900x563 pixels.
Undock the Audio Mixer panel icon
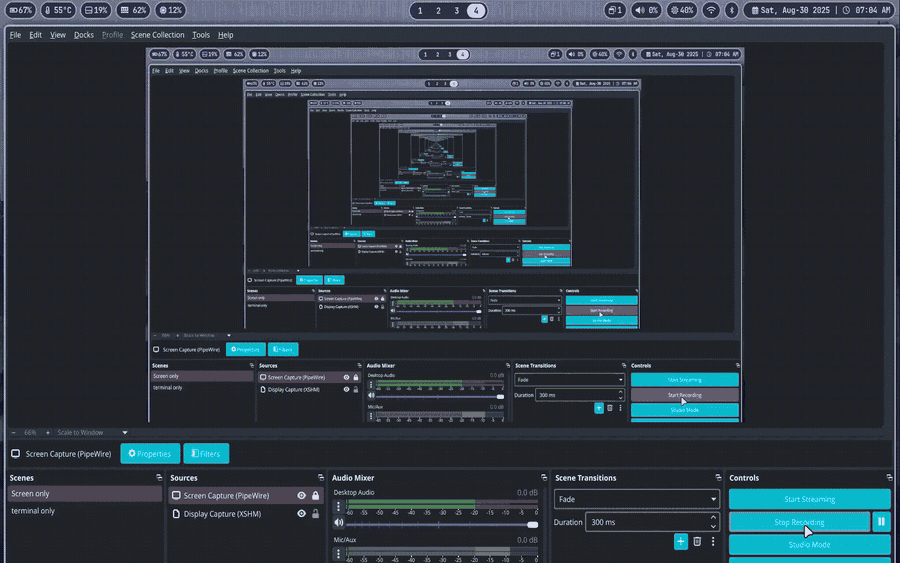click(x=544, y=477)
